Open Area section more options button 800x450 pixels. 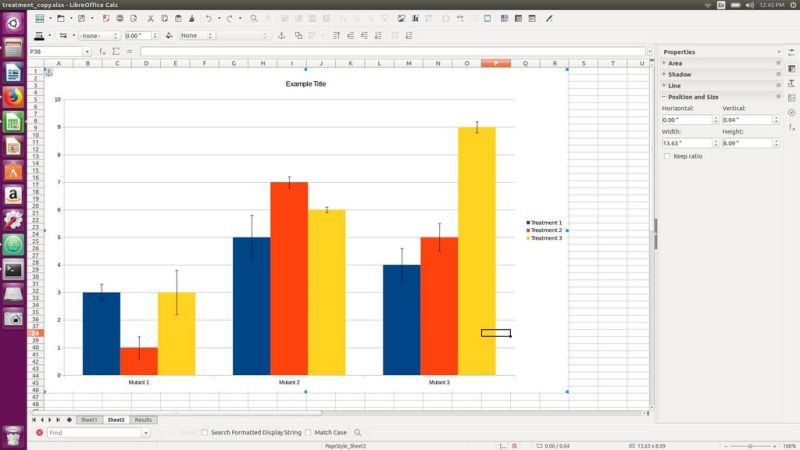(x=779, y=63)
